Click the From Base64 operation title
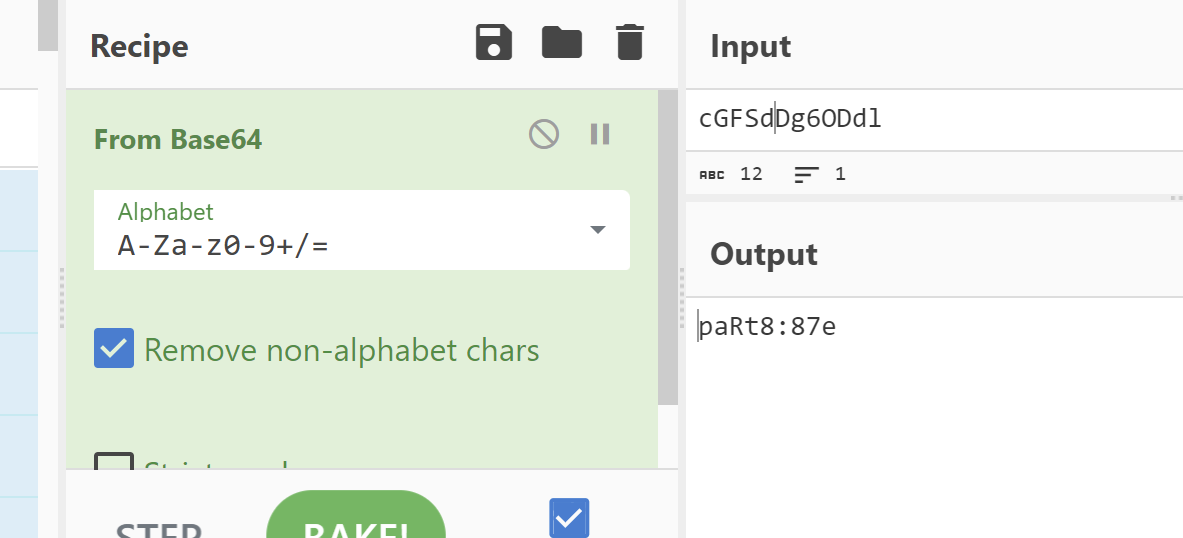 click(177, 140)
